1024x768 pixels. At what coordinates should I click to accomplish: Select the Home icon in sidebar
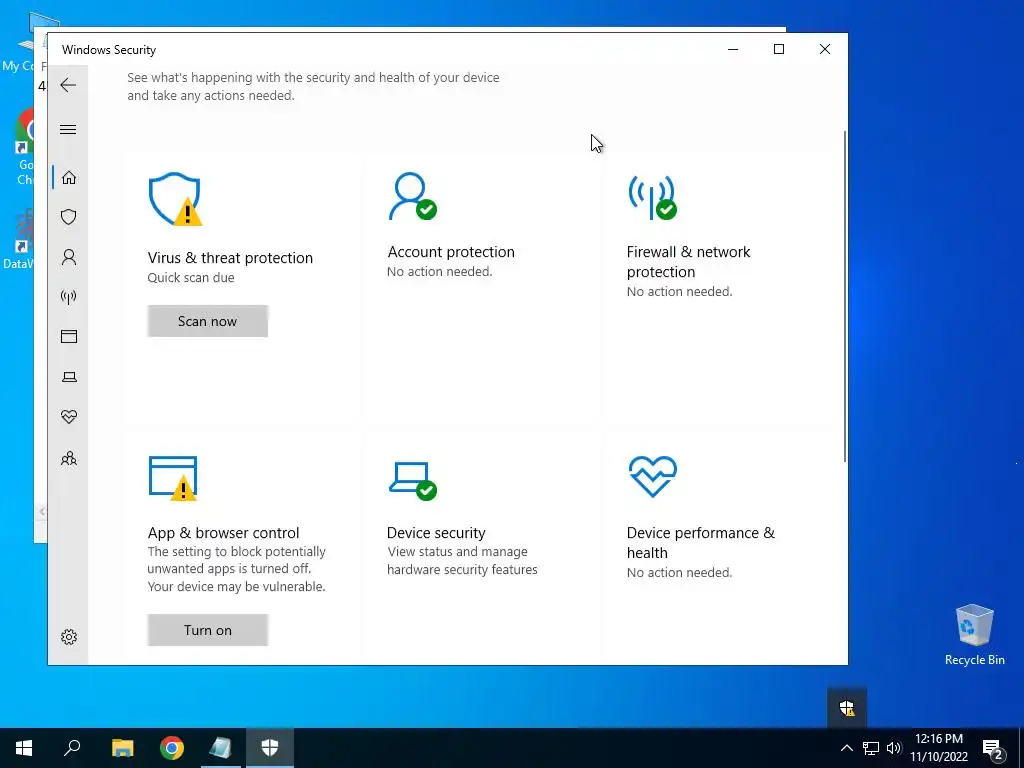pos(69,178)
